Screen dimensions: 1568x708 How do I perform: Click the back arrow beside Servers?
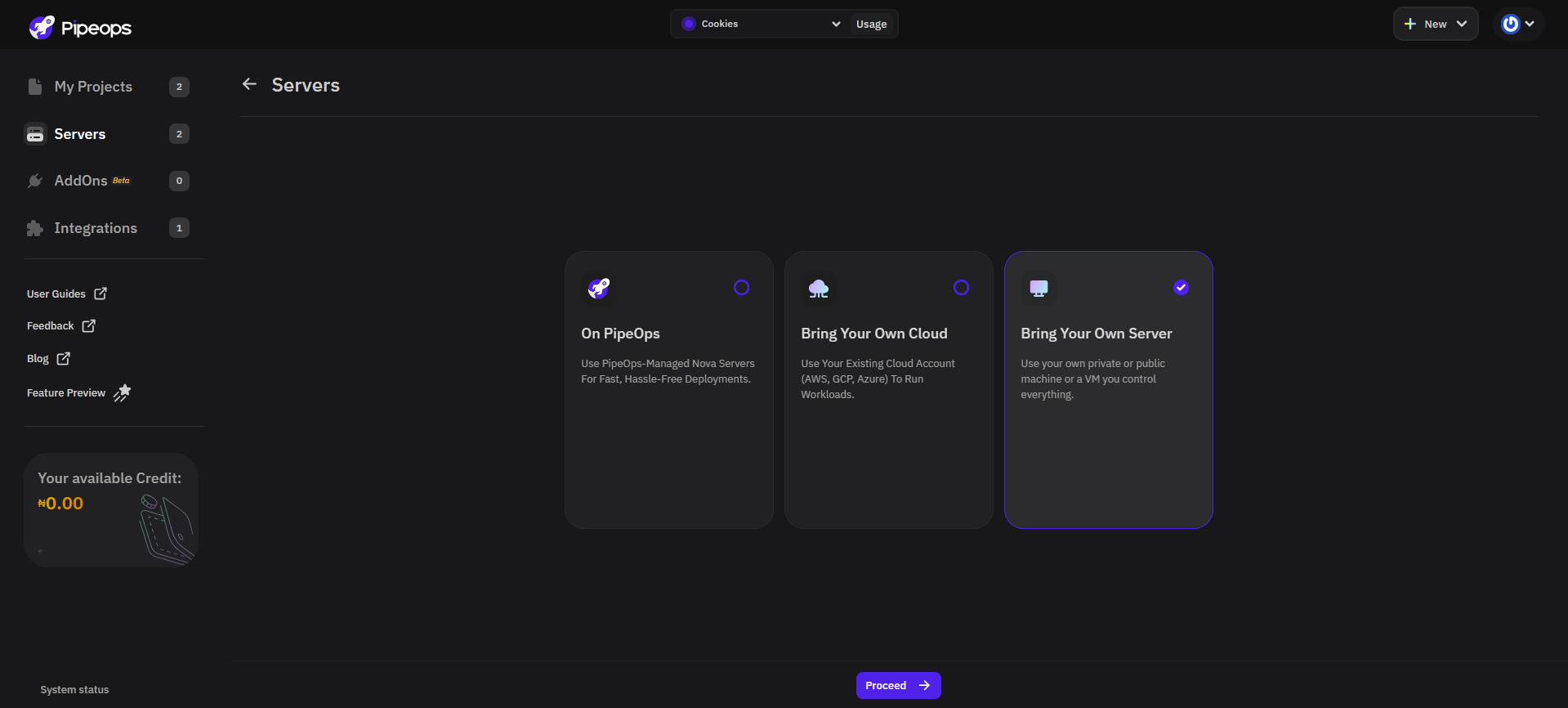249,84
